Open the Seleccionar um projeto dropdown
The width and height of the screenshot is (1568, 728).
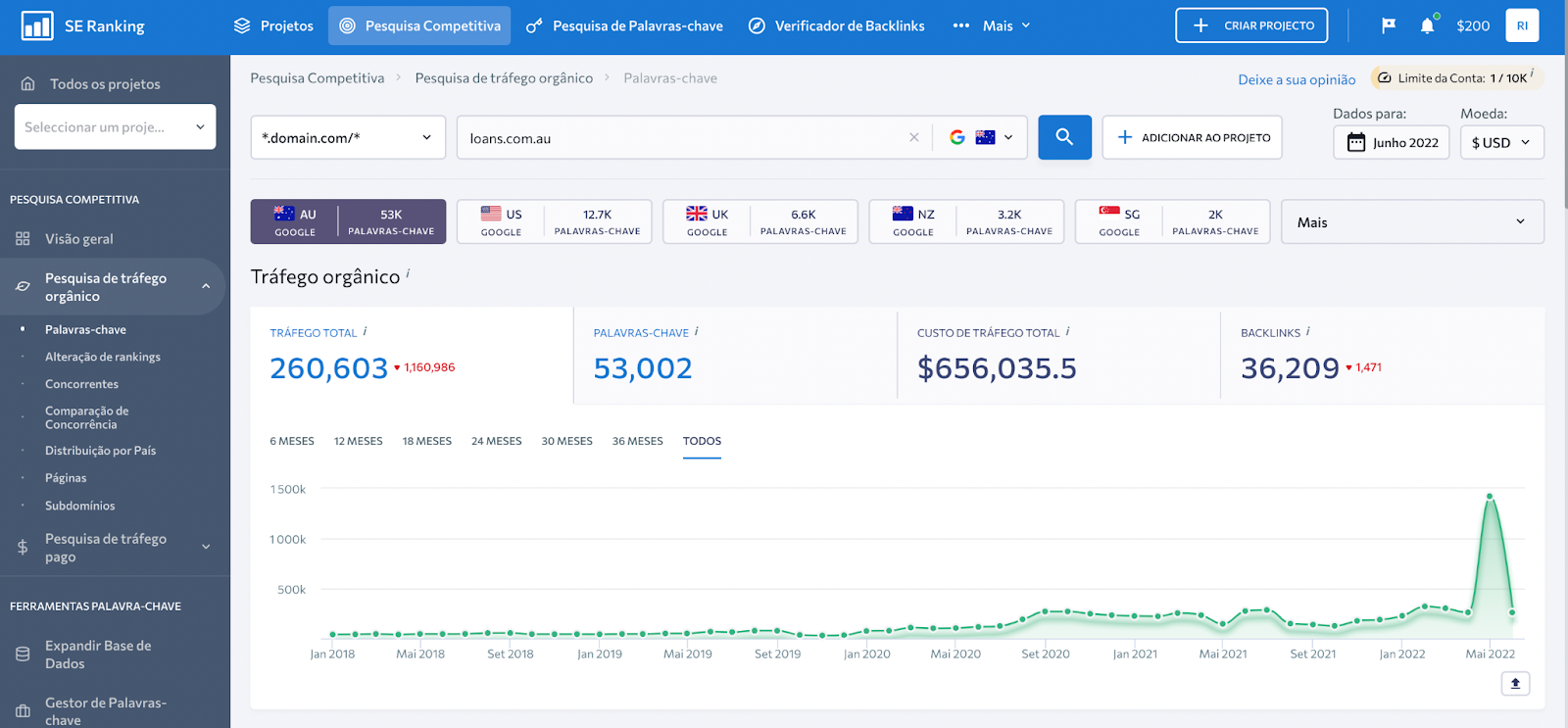115,126
